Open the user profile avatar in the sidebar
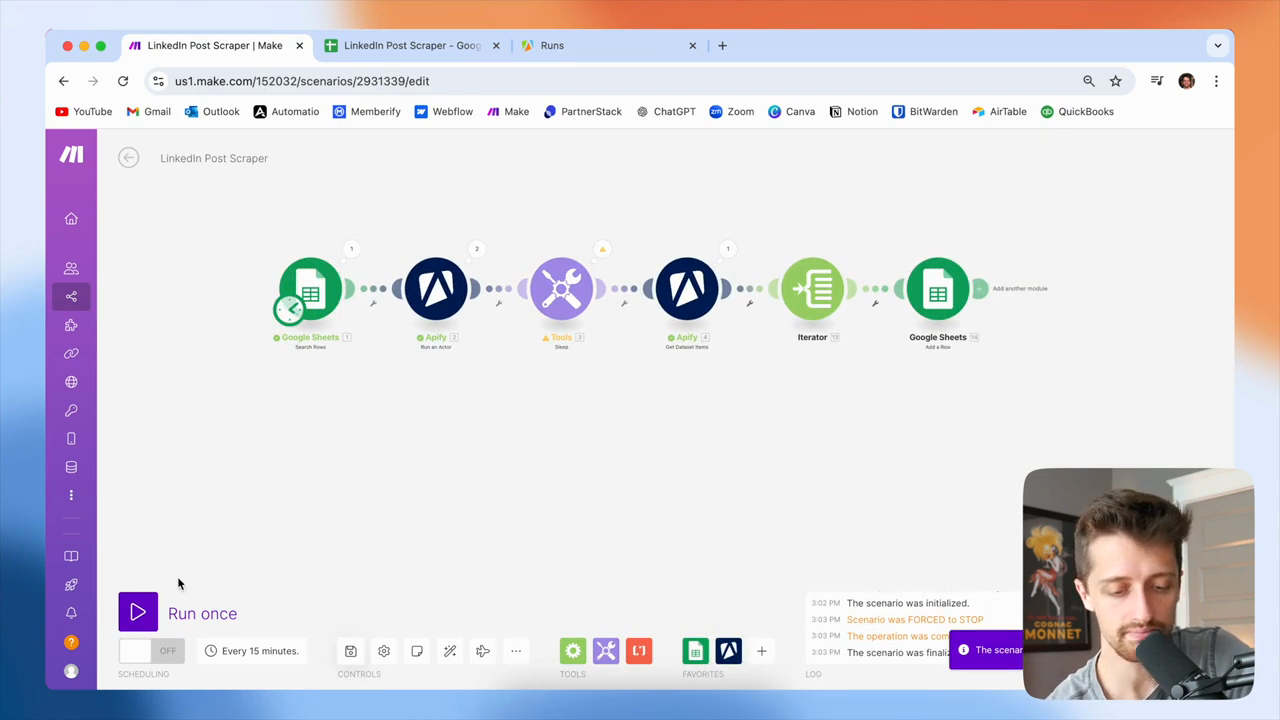This screenshot has width=1280, height=720. [x=71, y=671]
